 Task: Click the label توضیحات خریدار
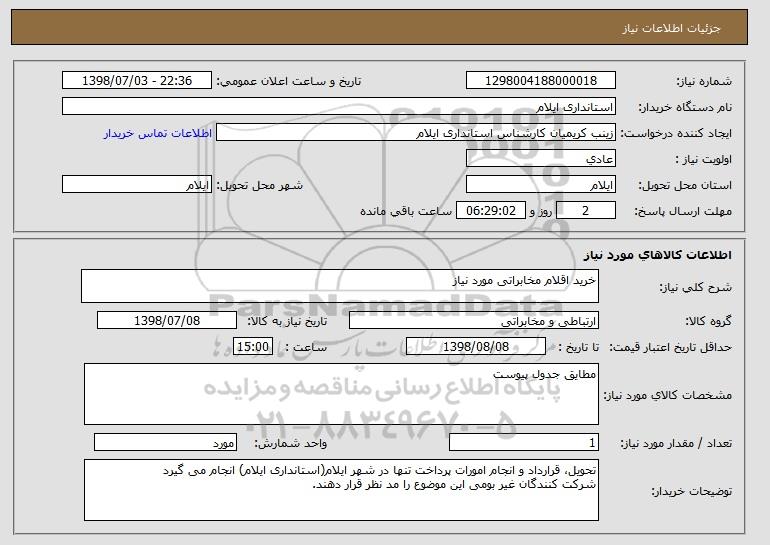tap(691, 491)
